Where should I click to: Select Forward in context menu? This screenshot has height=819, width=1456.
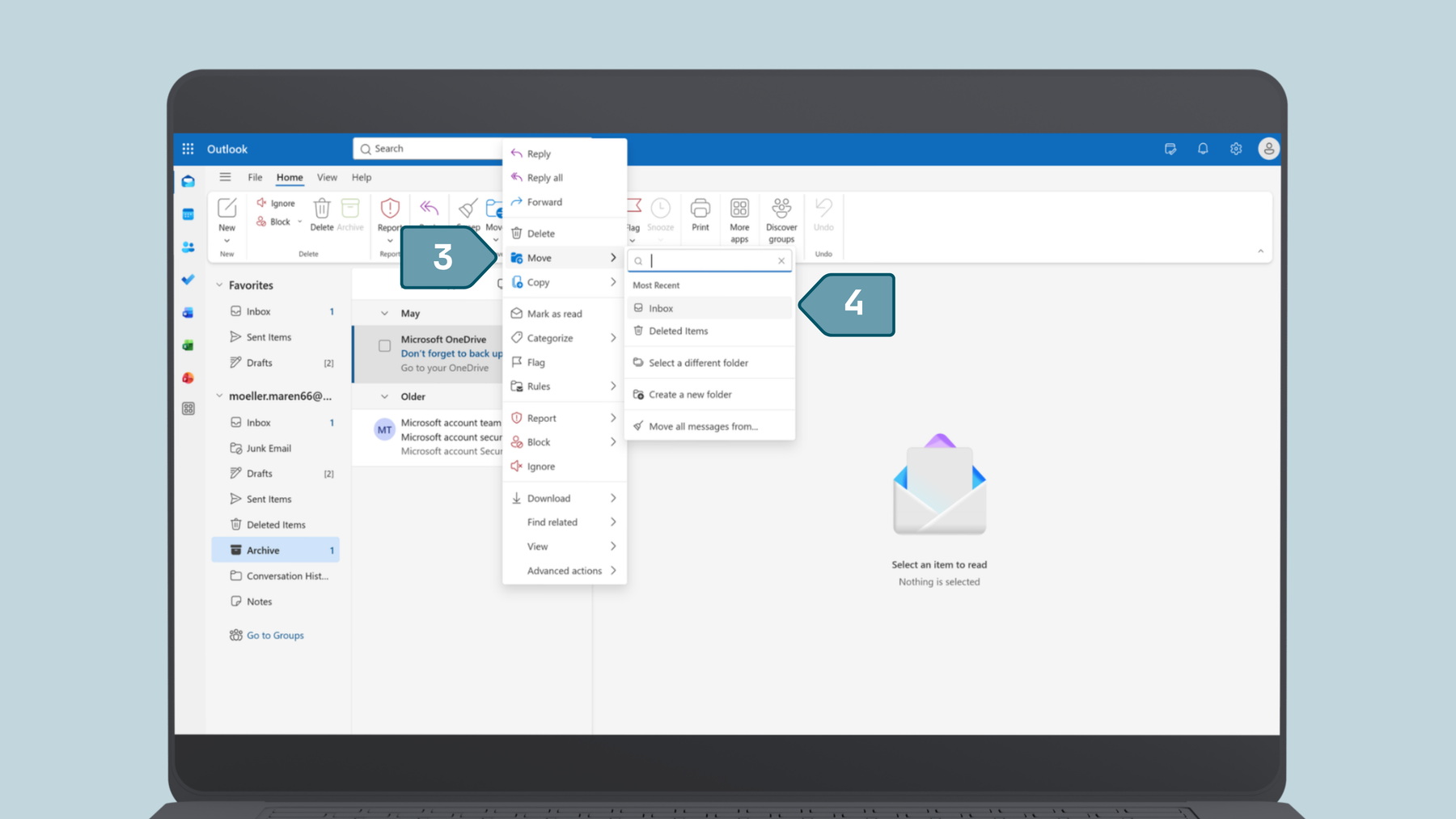(x=565, y=202)
